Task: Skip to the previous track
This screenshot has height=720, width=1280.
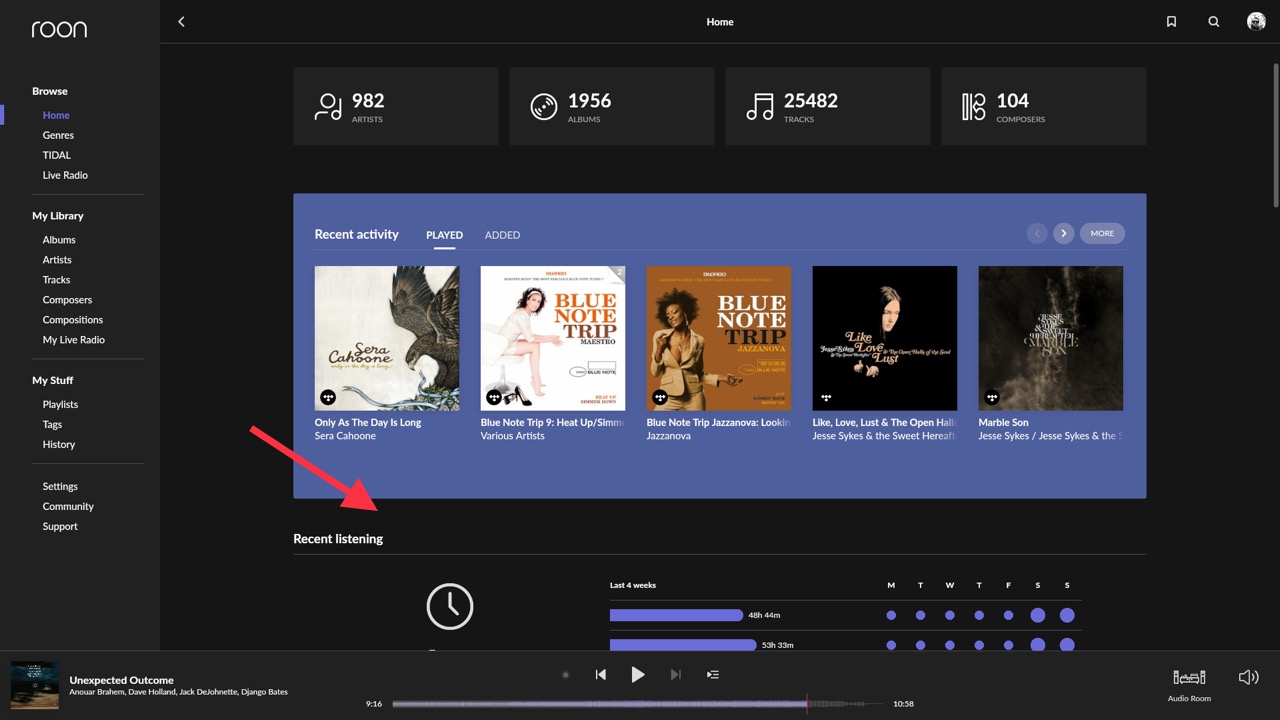Action: click(x=600, y=675)
